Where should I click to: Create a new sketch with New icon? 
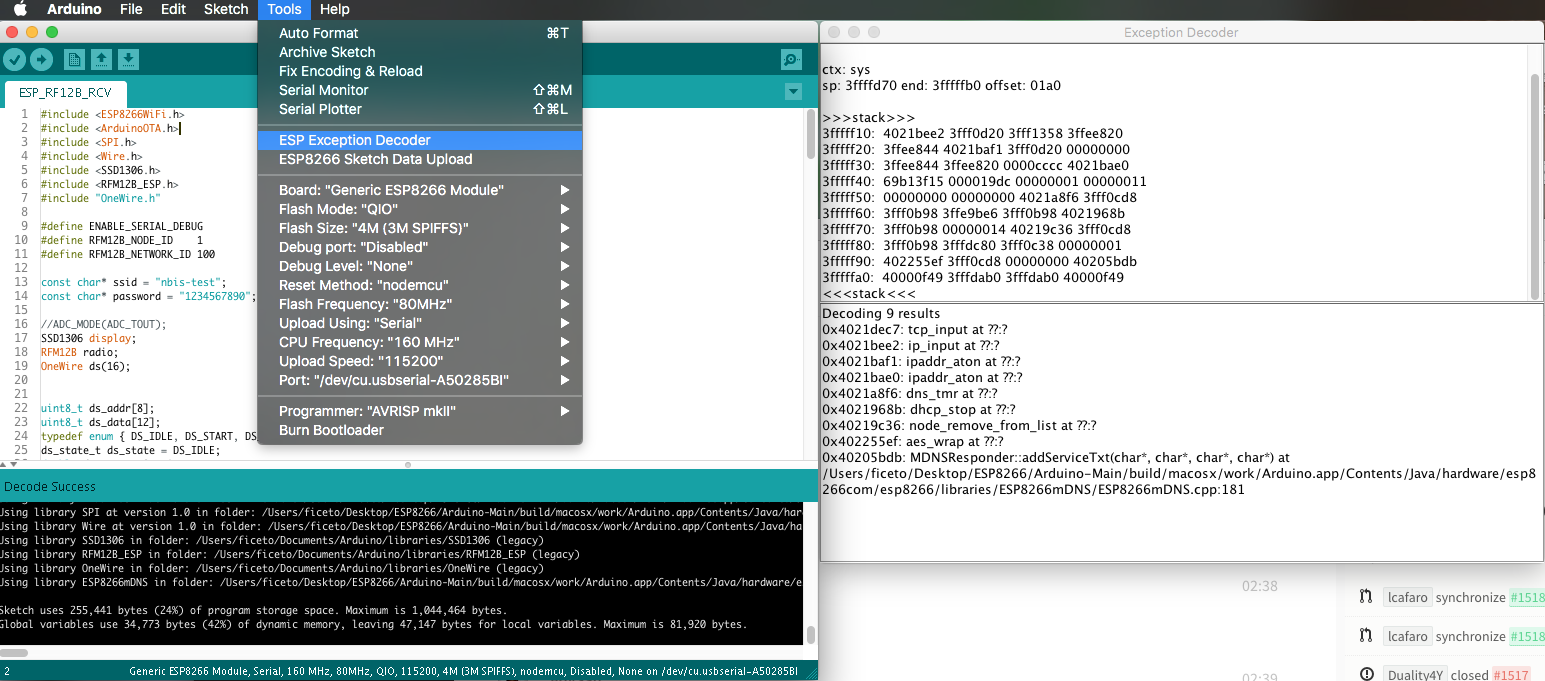click(x=74, y=60)
